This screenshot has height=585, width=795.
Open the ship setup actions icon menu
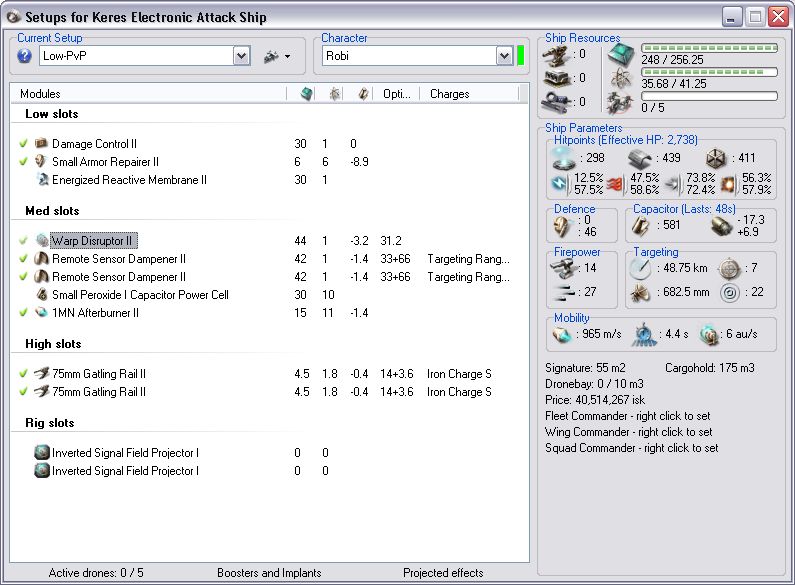(276, 56)
